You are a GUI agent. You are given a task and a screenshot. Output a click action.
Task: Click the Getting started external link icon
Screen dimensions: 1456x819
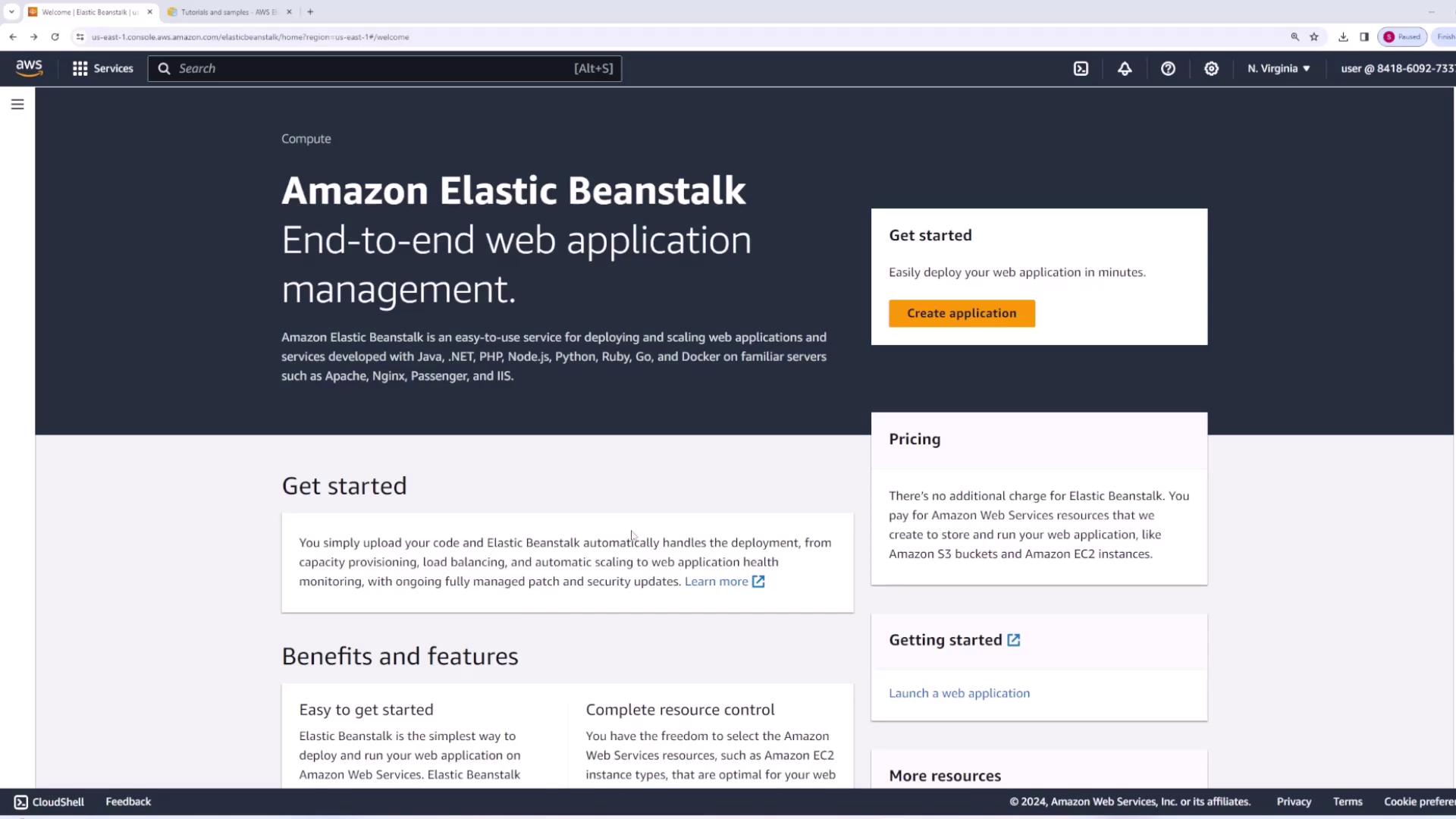(x=1013, y=640)
